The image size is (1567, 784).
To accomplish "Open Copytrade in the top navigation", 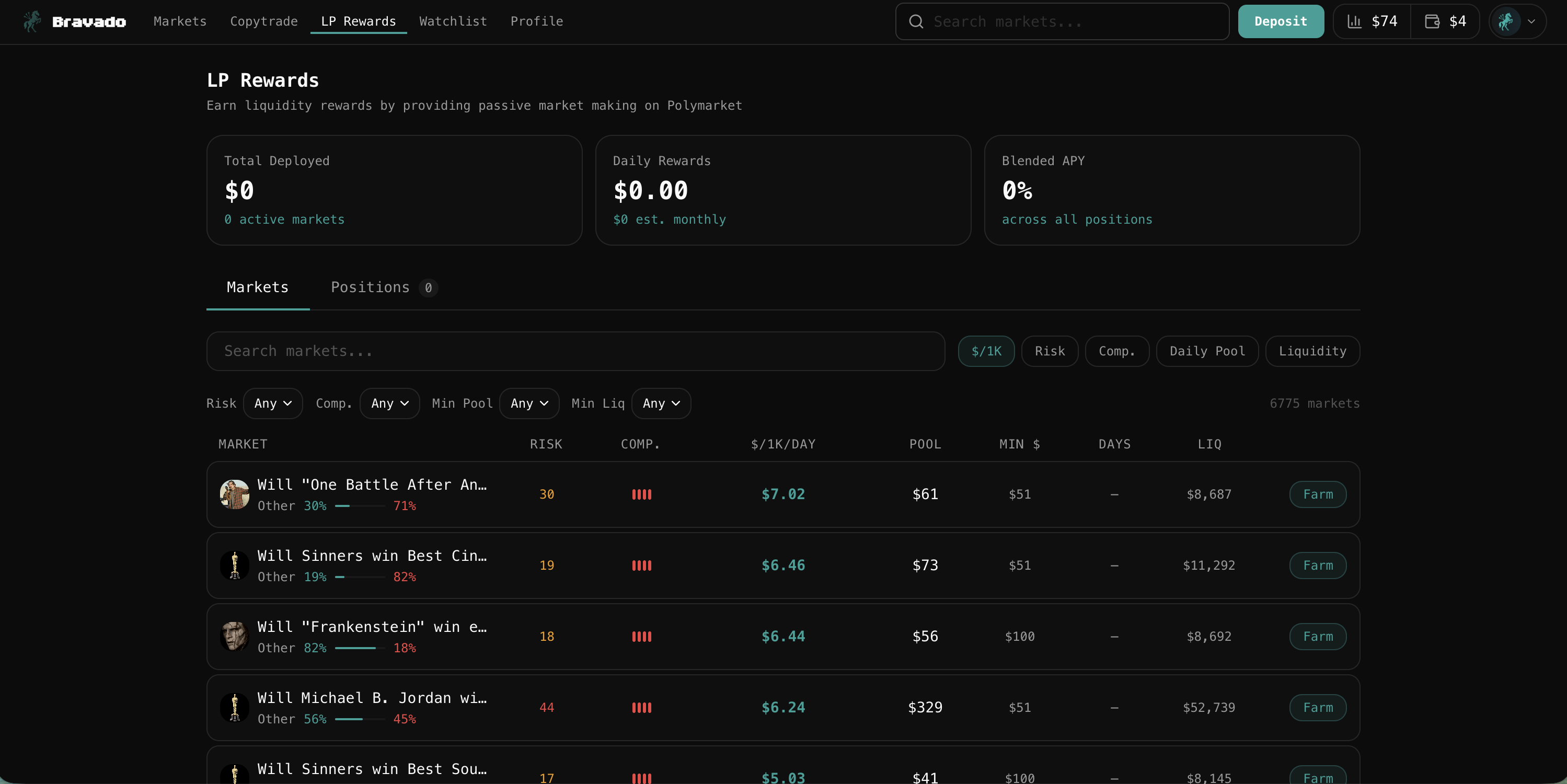I will [x=263, y=21].
